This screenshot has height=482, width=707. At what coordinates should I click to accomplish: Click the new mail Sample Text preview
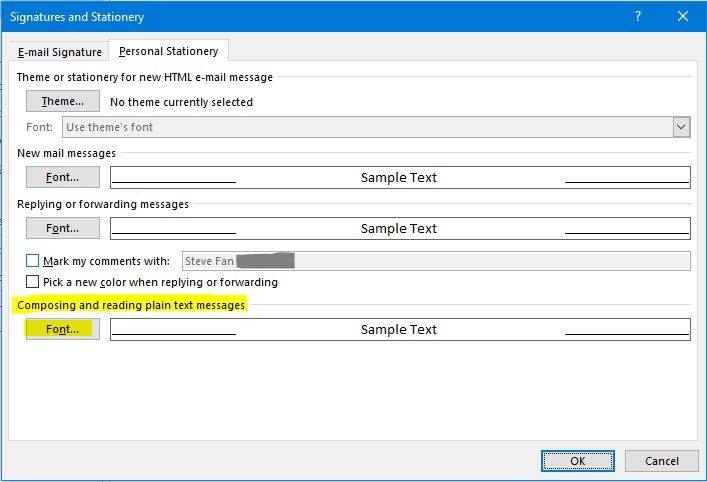399,177
